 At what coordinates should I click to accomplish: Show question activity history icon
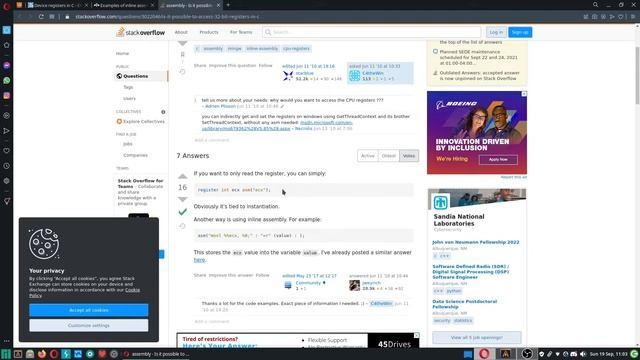pyautogui.click(x=182, y=72)
